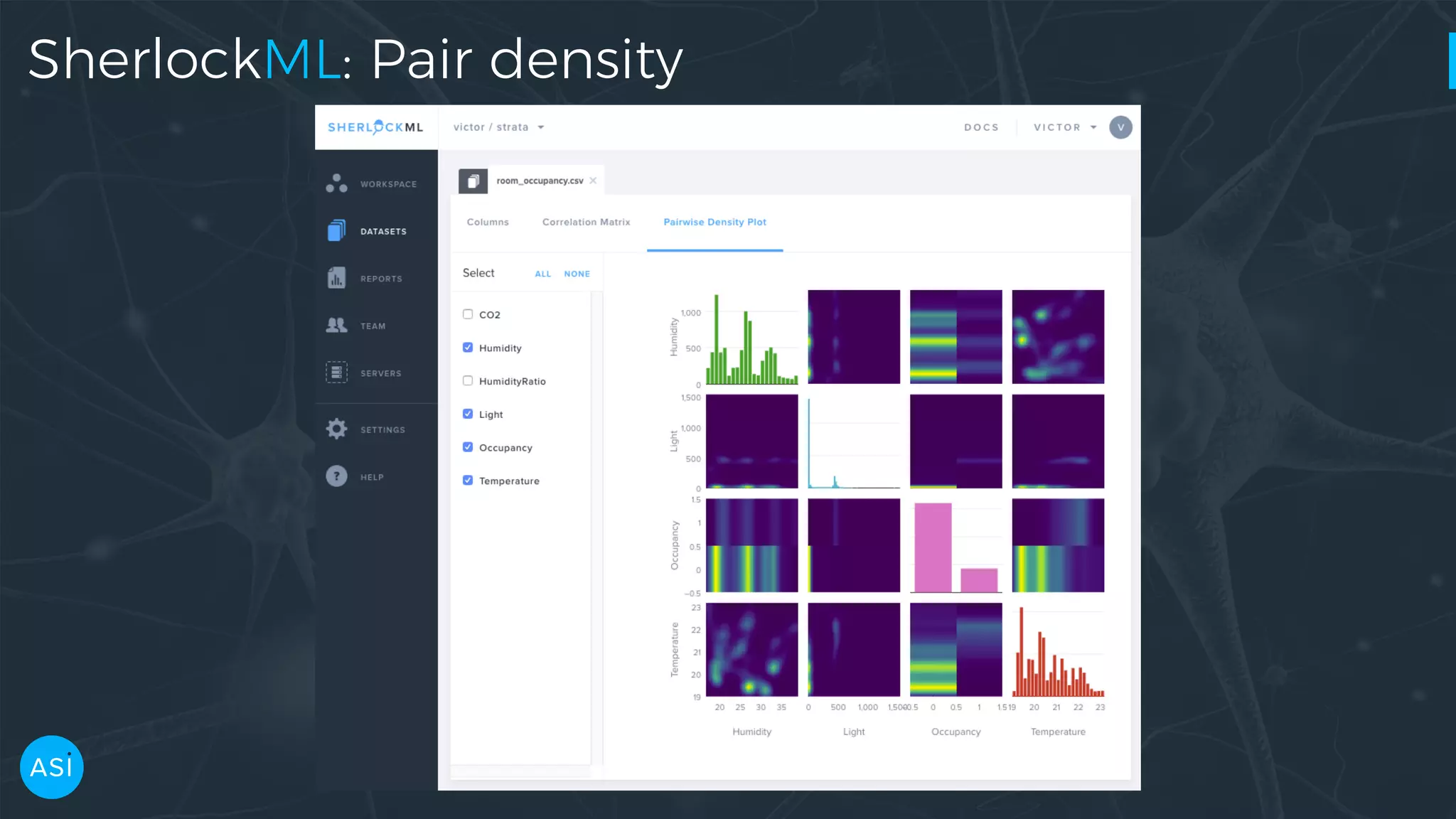Open the Help question mark icon

click(336, 476)
